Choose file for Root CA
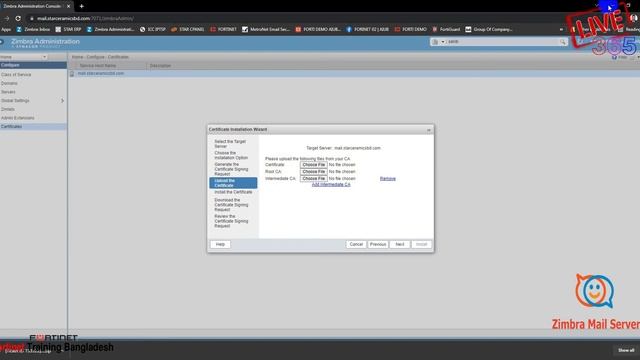The image size is (640, 360). pyautogui.click(x=313, y=172)
